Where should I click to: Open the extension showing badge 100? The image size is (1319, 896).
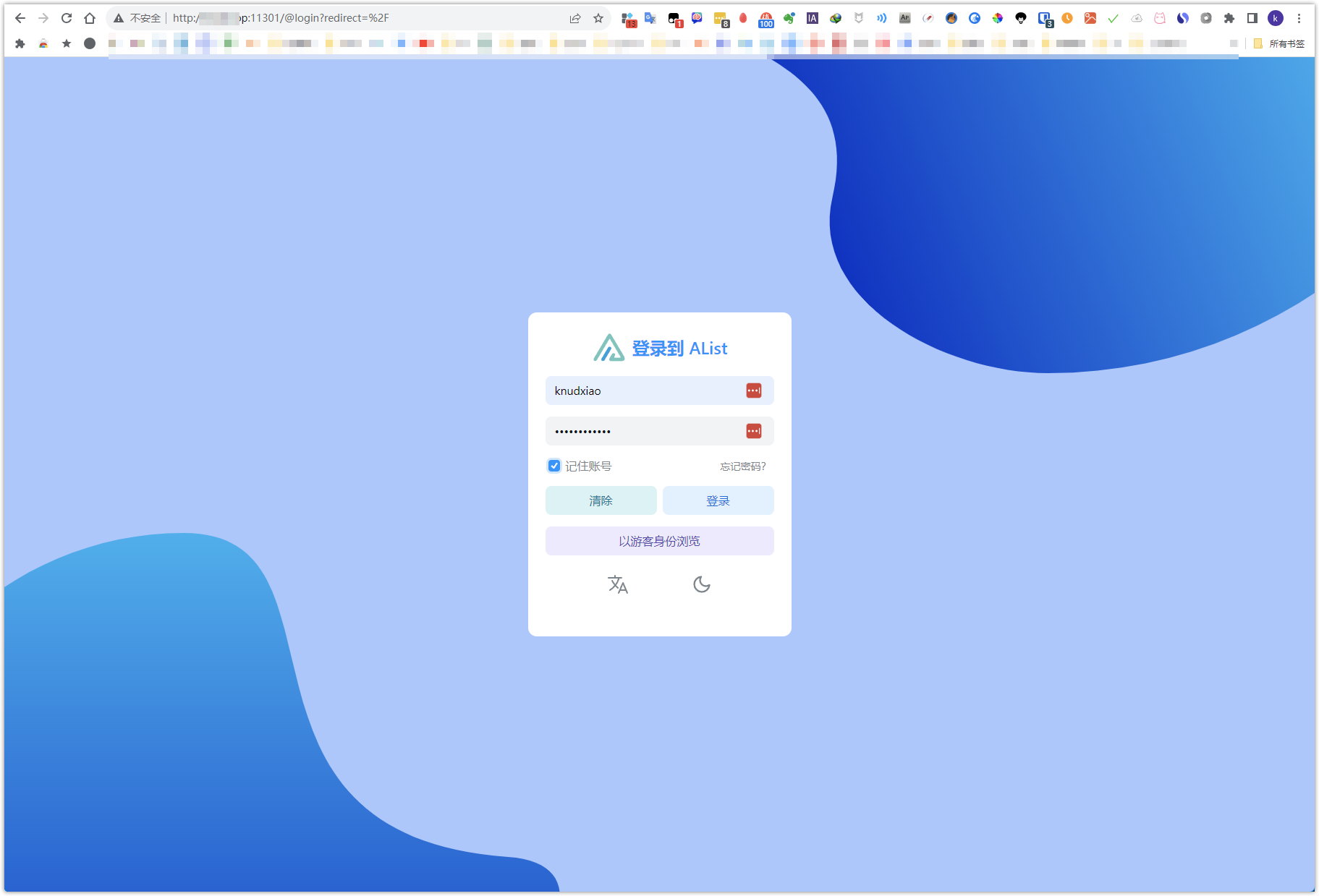click(766, 19)
